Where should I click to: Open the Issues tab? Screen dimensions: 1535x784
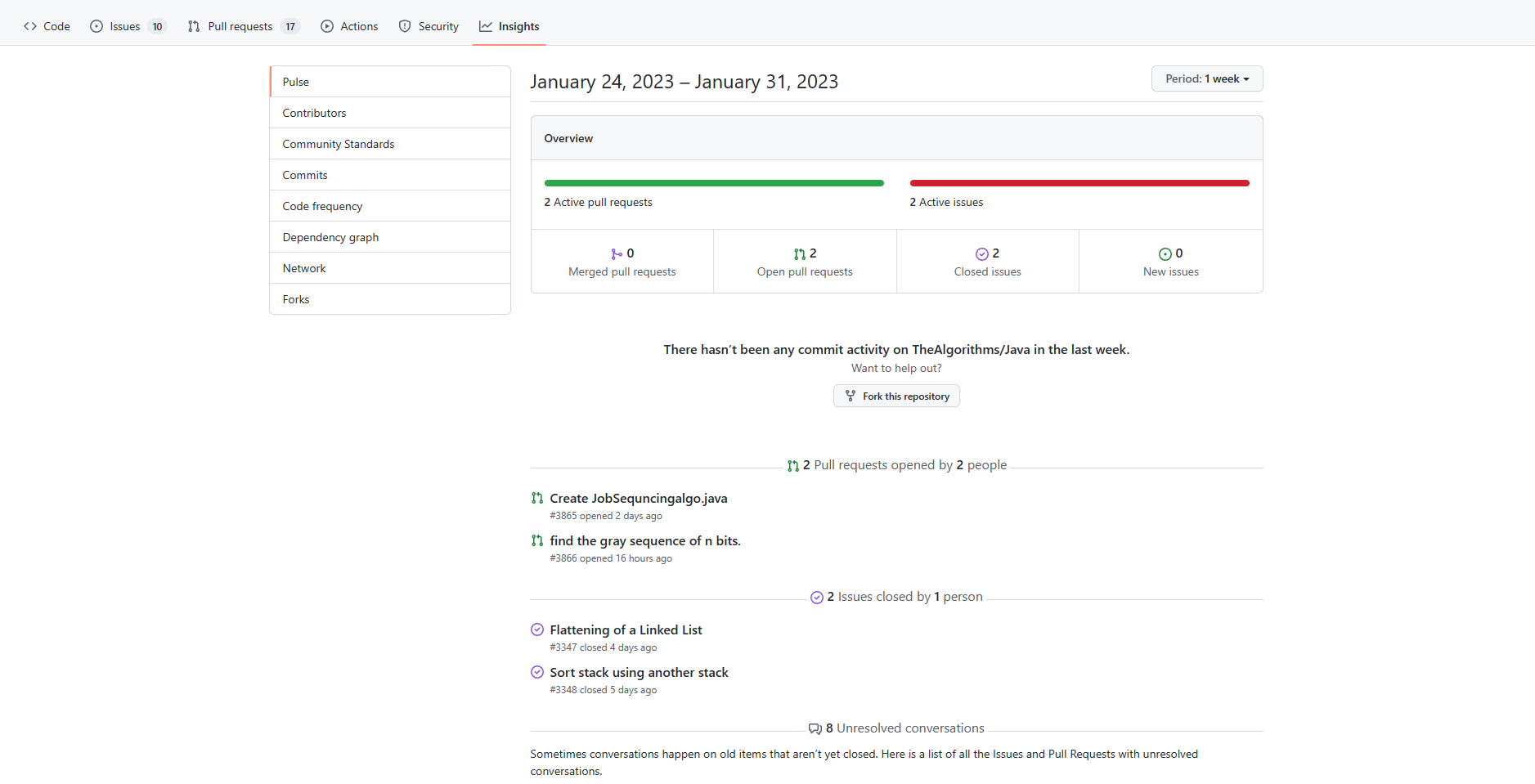point(128,26)
